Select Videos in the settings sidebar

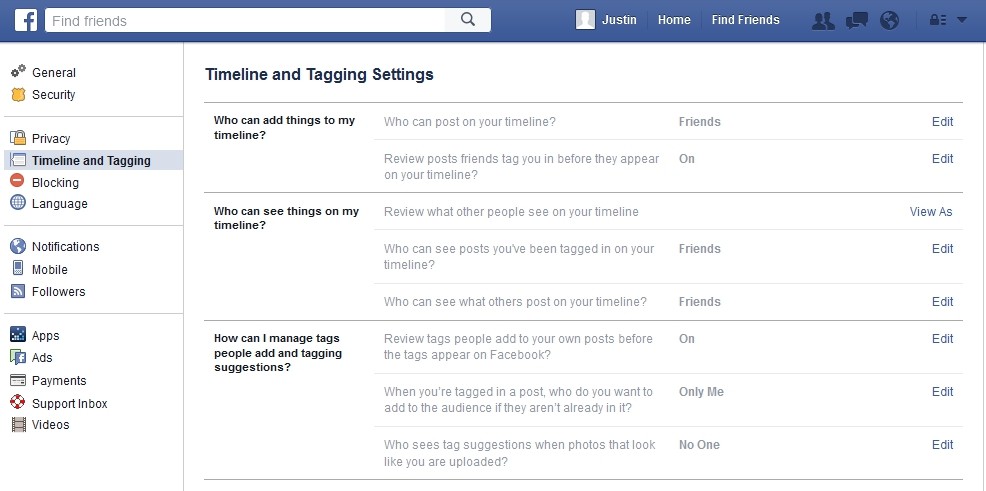(x=50, y=424)
